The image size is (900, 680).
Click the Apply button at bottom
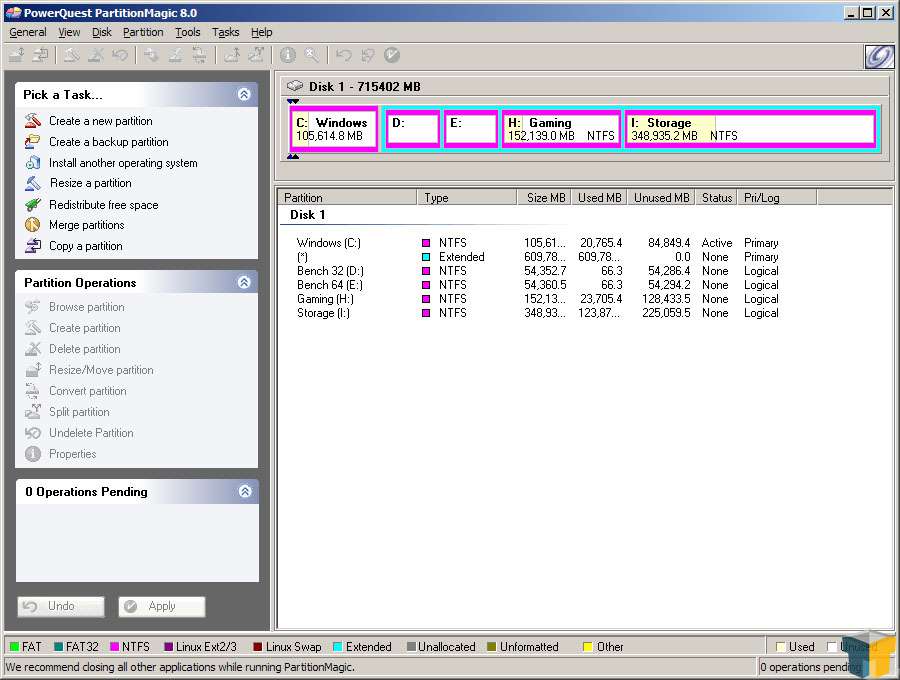pyautogui.click(x=161, y=606)
